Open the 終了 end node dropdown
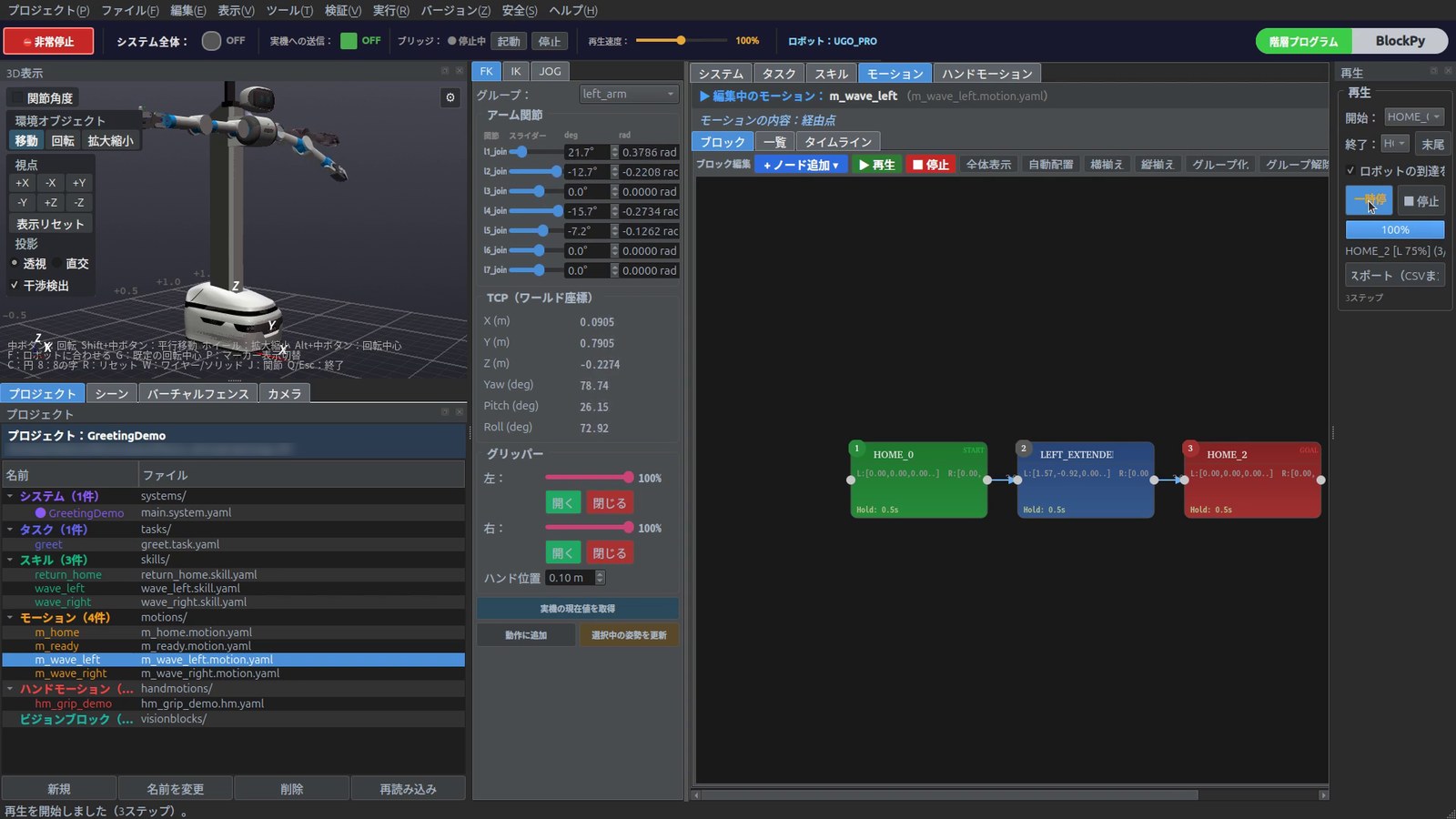1456x819 pixels. coord(1395,144)
